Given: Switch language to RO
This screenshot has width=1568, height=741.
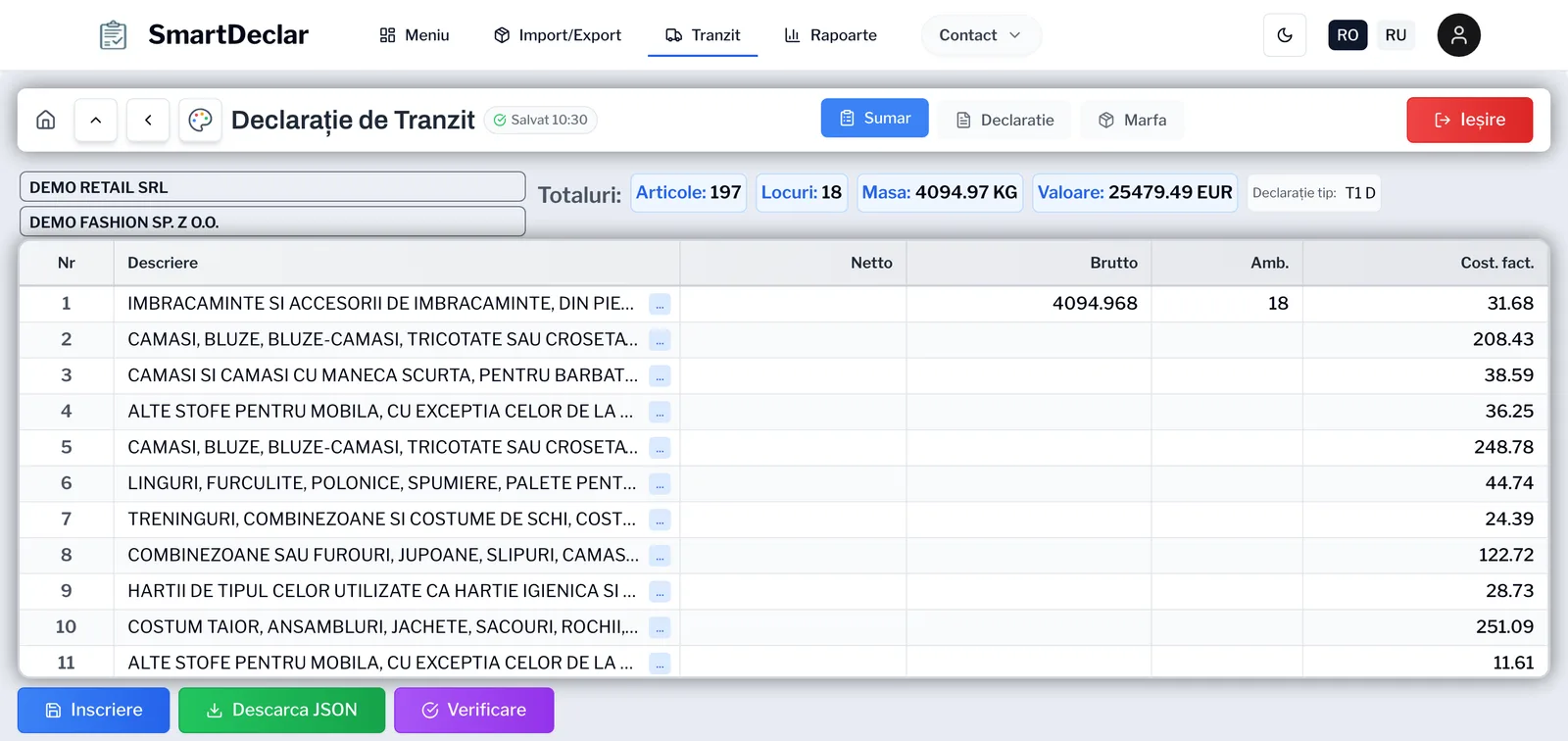Looking at the screenshot, I should pos(1347,35).
